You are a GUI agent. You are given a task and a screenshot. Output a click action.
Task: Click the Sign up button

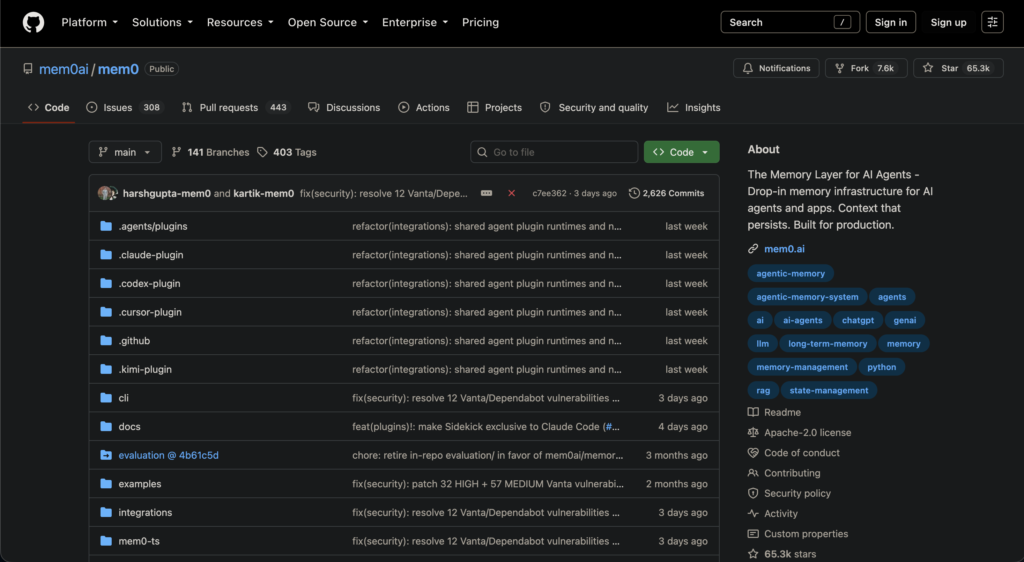tap(948, 22)
